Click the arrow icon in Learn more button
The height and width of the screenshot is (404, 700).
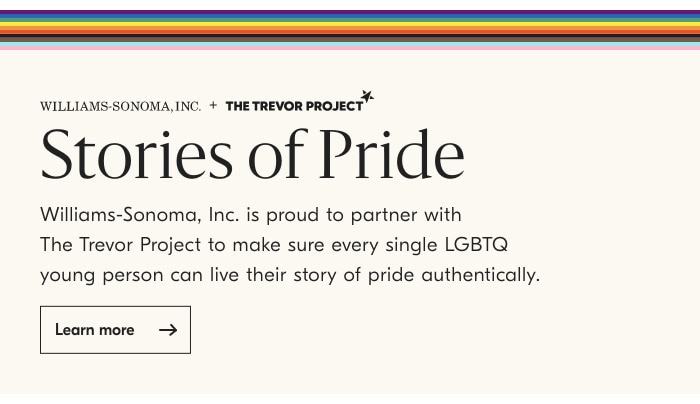(x=168, y=330)
